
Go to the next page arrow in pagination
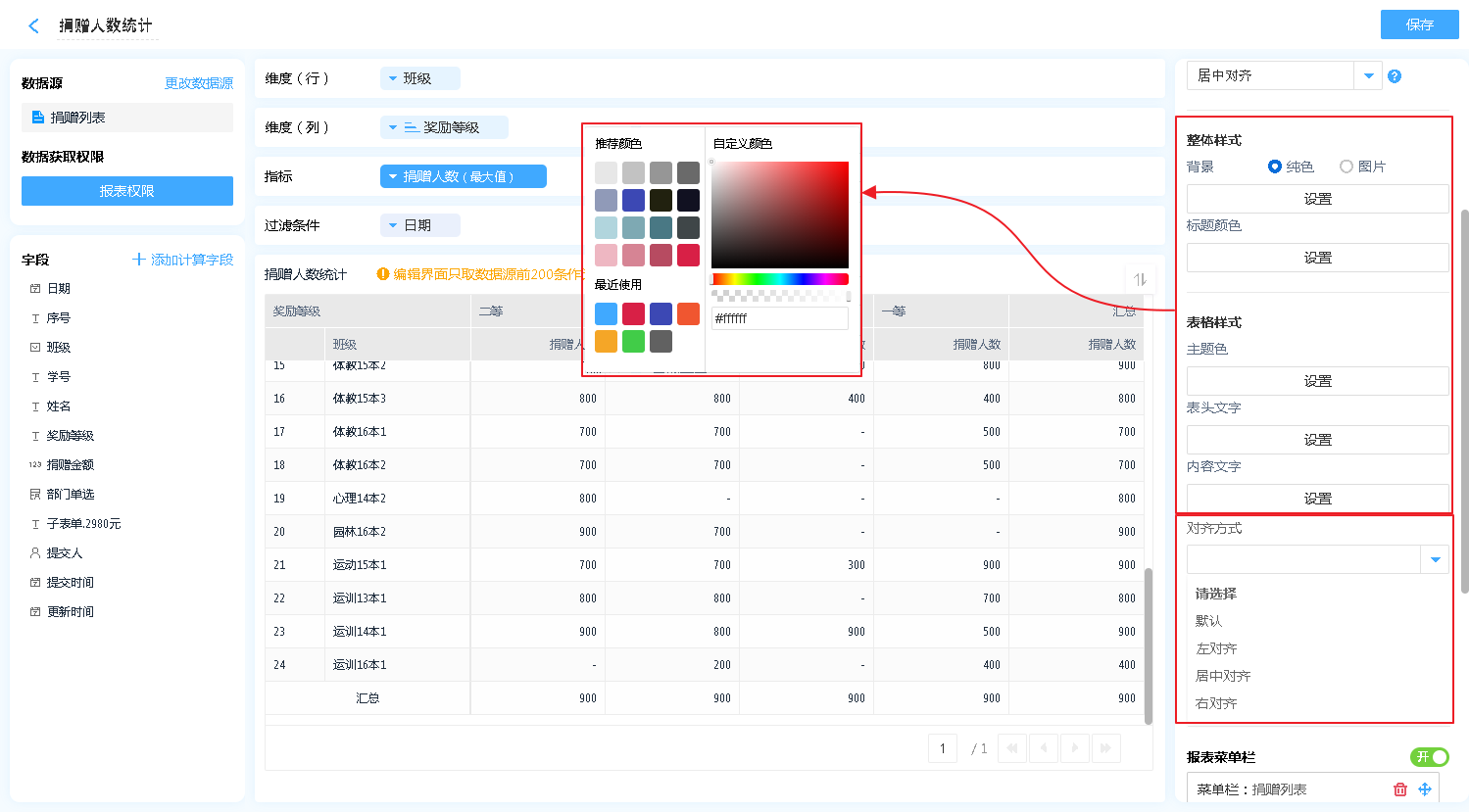[x=1075, y=748]
